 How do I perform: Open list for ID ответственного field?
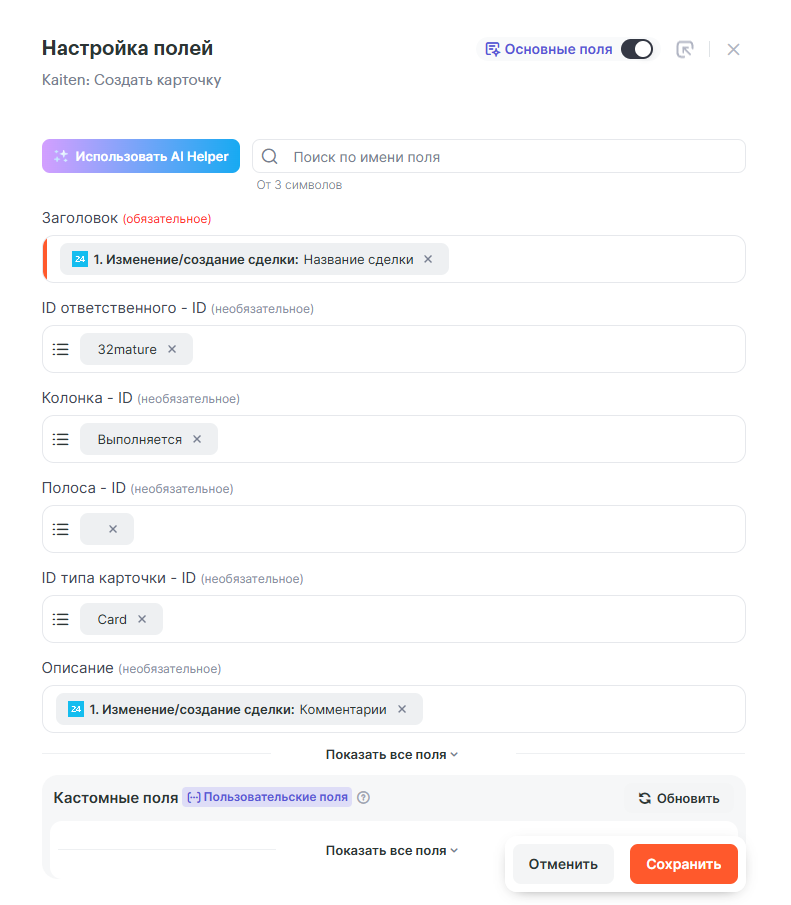[61, 349]
